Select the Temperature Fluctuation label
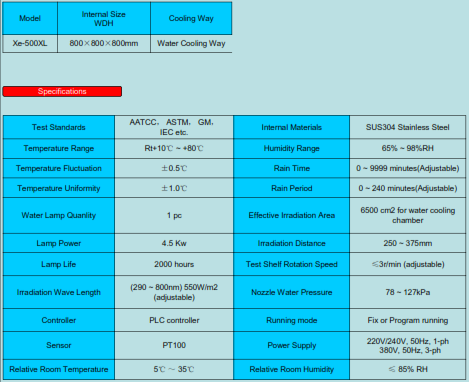Image resolution: width=469 pixels, height=382 pixels. (59, 168)
